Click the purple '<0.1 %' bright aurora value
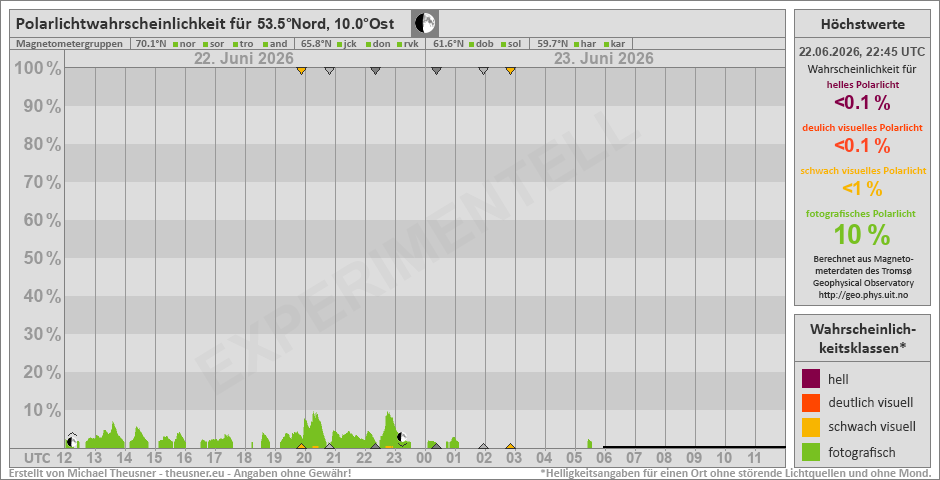 [x=863, y=102]
